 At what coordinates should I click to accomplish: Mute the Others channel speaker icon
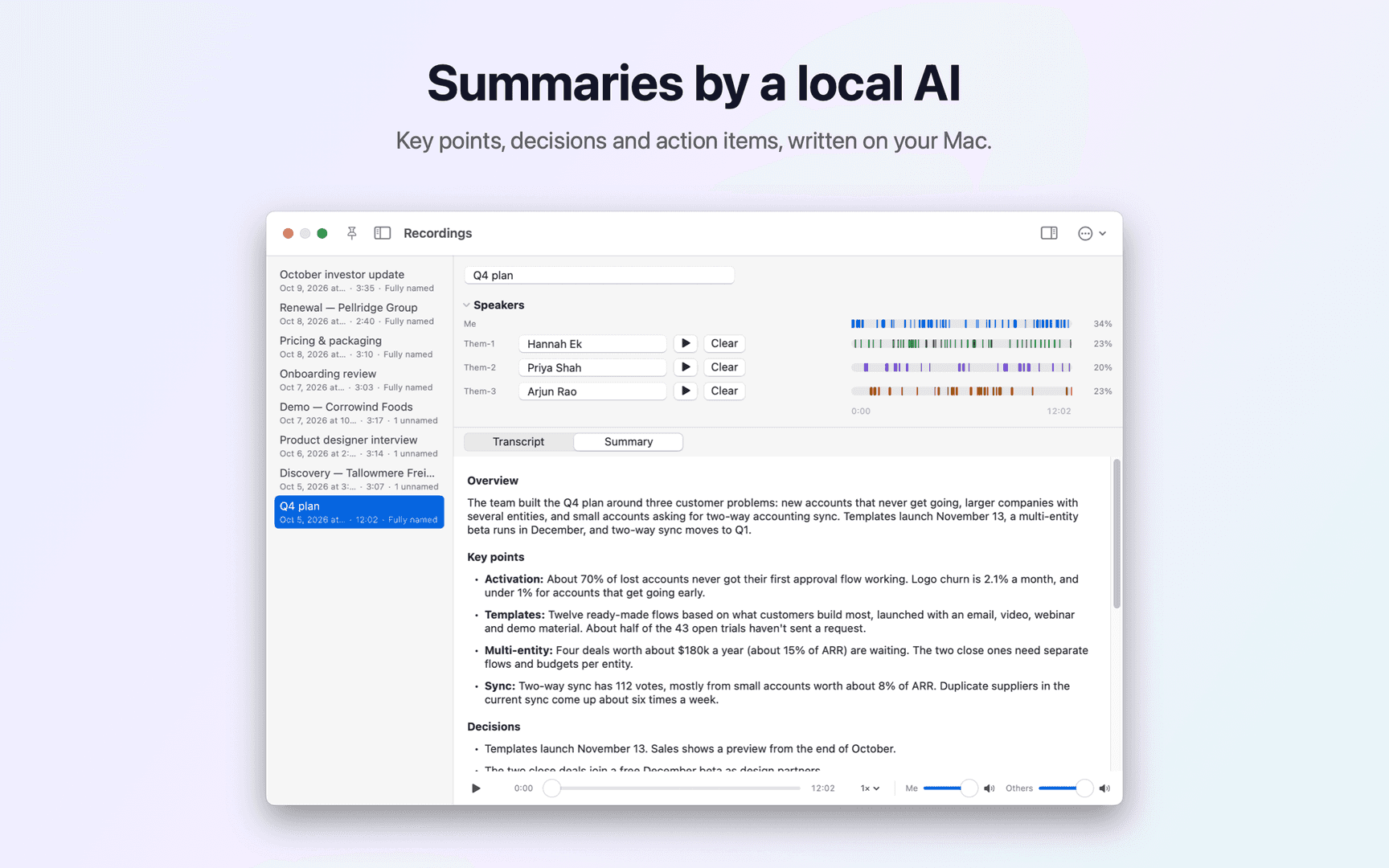click(1105, 788)
